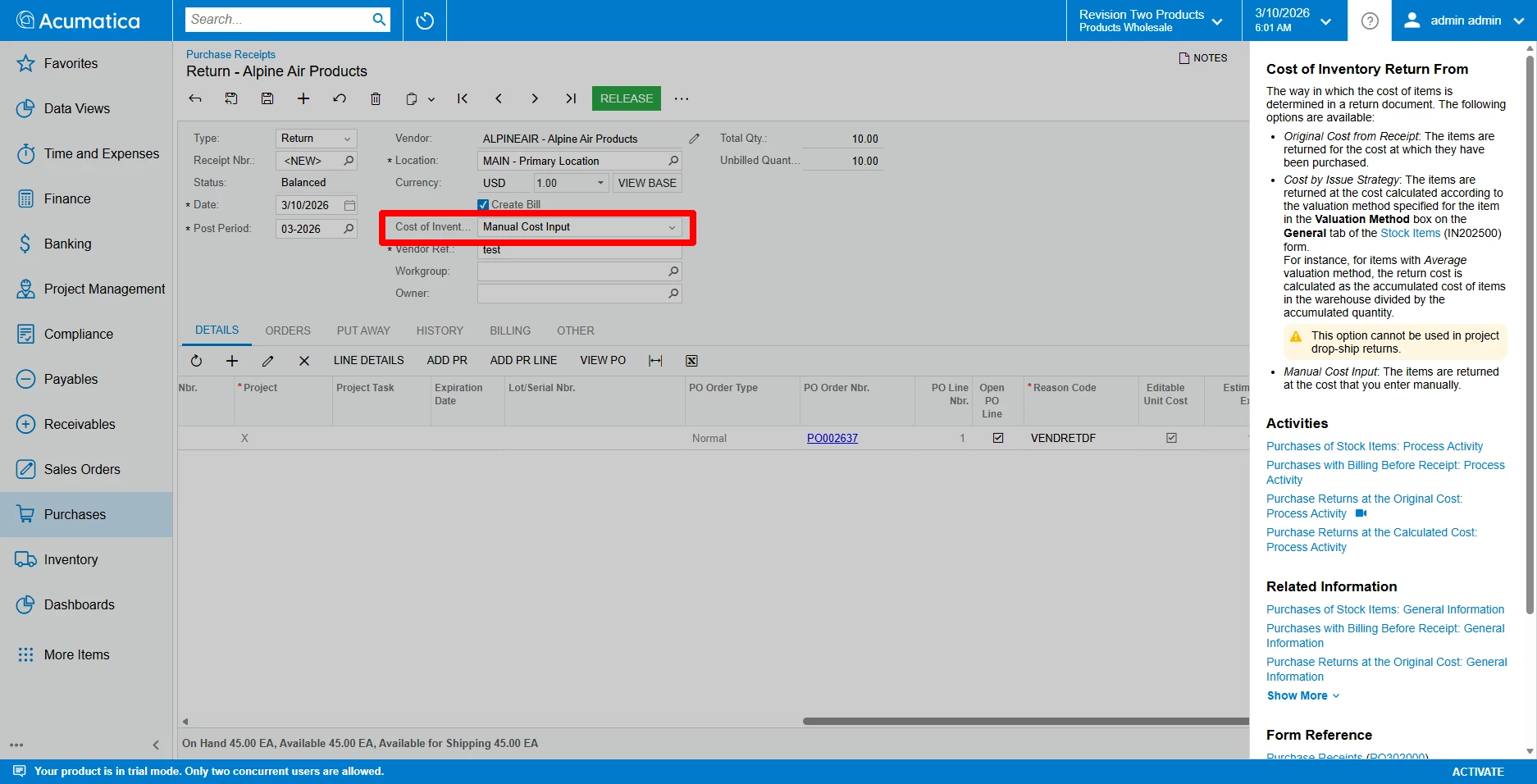Toggle the Editable Unit Cost checkbox
Image resolution: width=1537 pixels, height=784 pixels.
(1171, 438)
